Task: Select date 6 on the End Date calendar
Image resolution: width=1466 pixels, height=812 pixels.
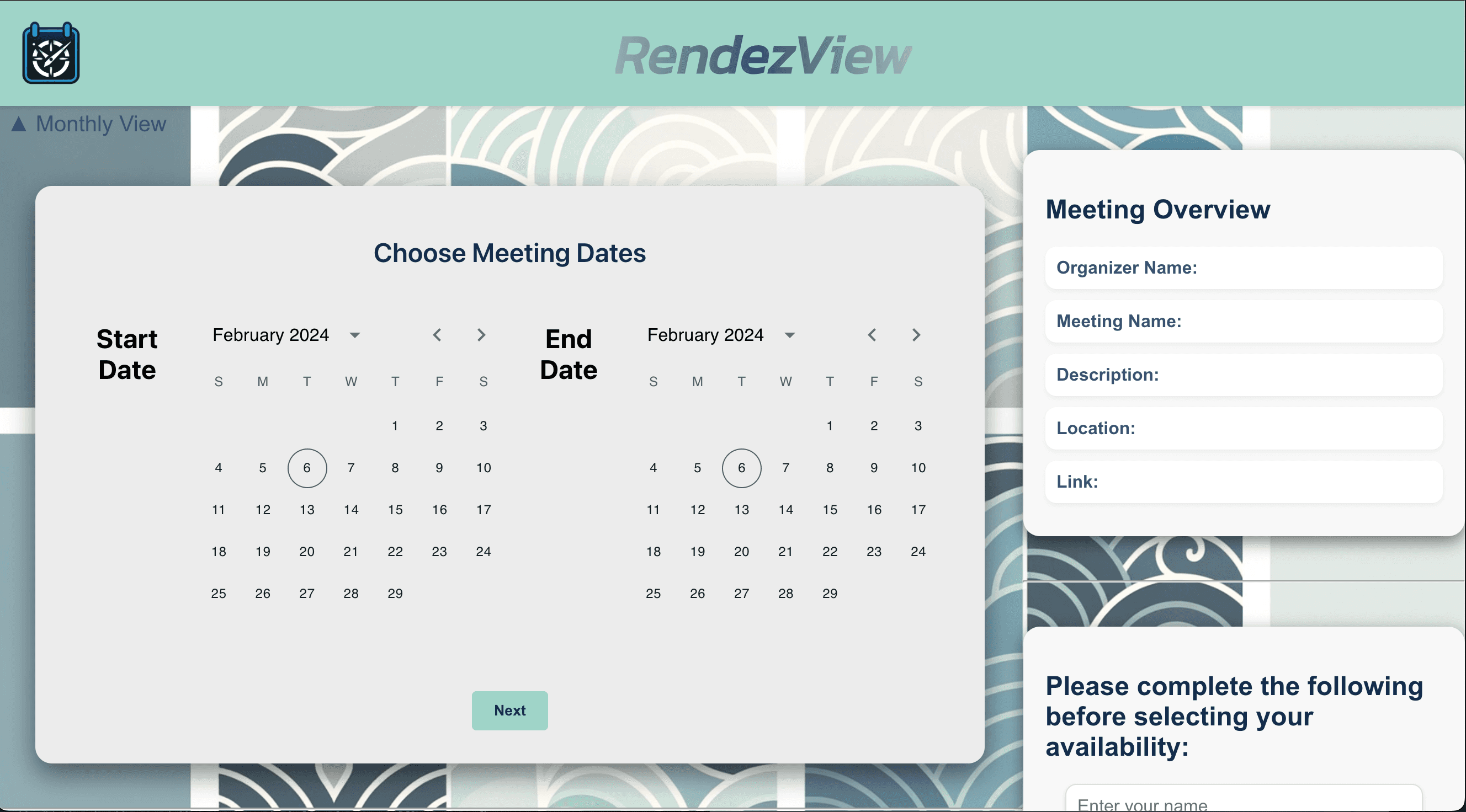Action: (742, 467)
